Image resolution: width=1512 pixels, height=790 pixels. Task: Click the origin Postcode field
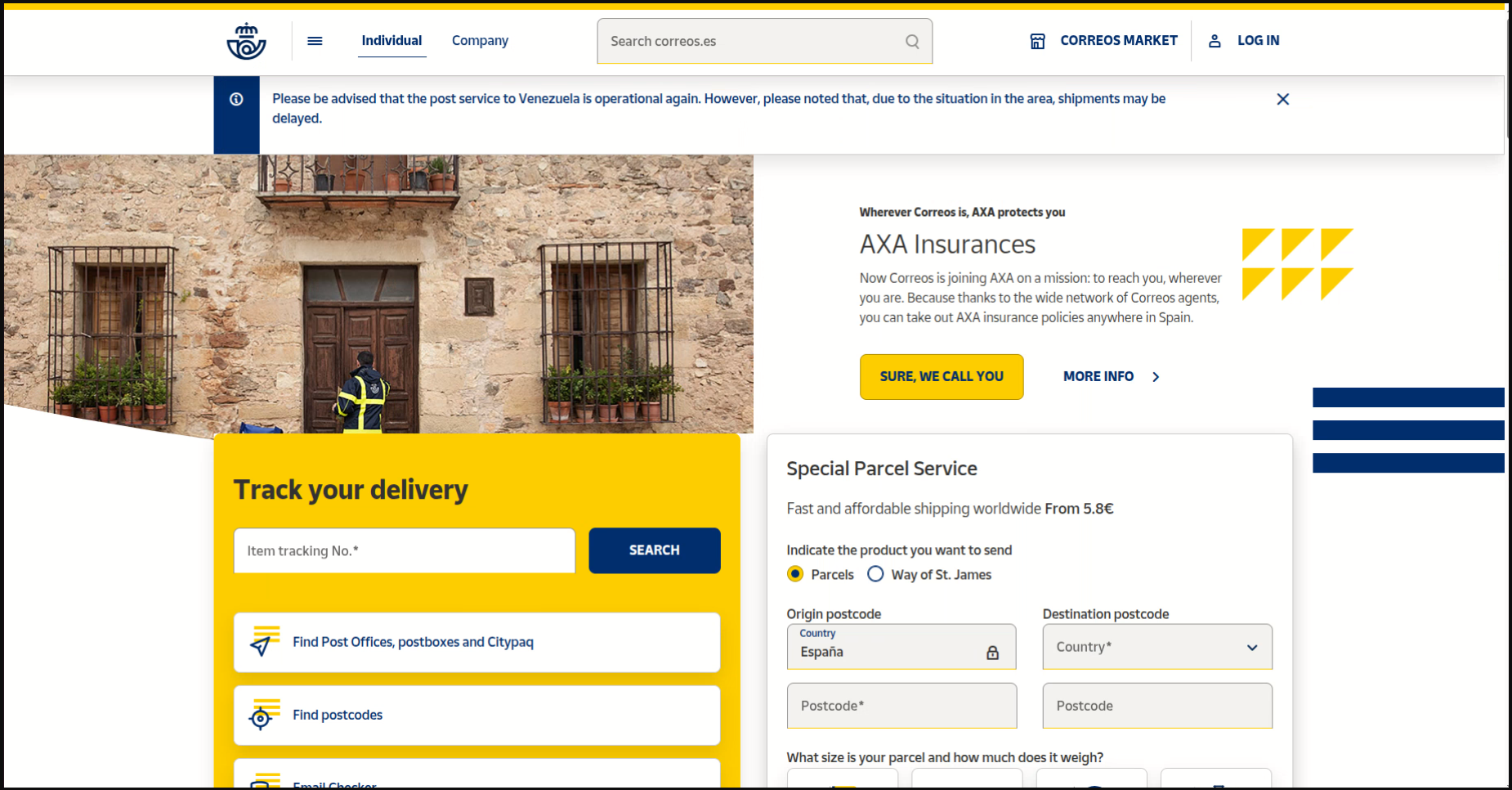(x=901, y=706)
